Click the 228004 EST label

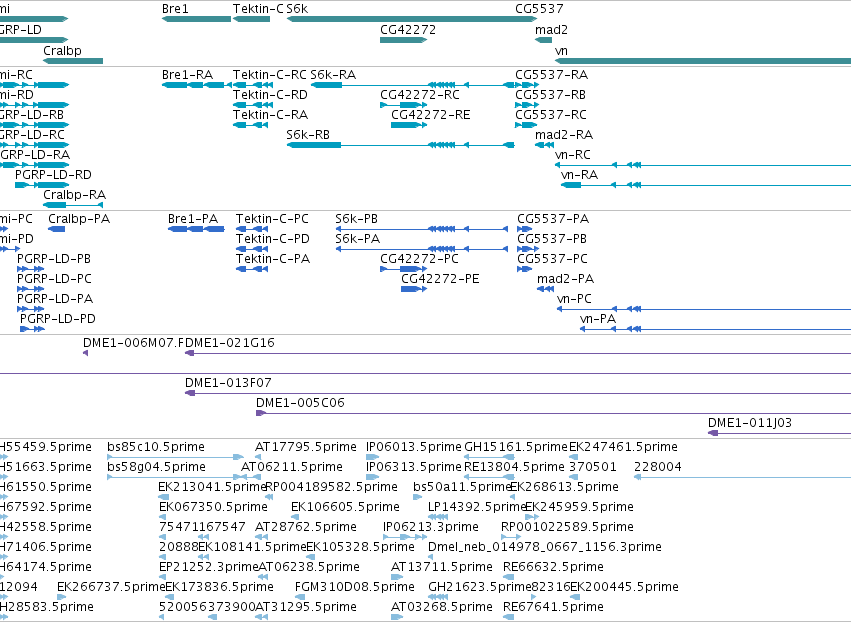point(658,467)
